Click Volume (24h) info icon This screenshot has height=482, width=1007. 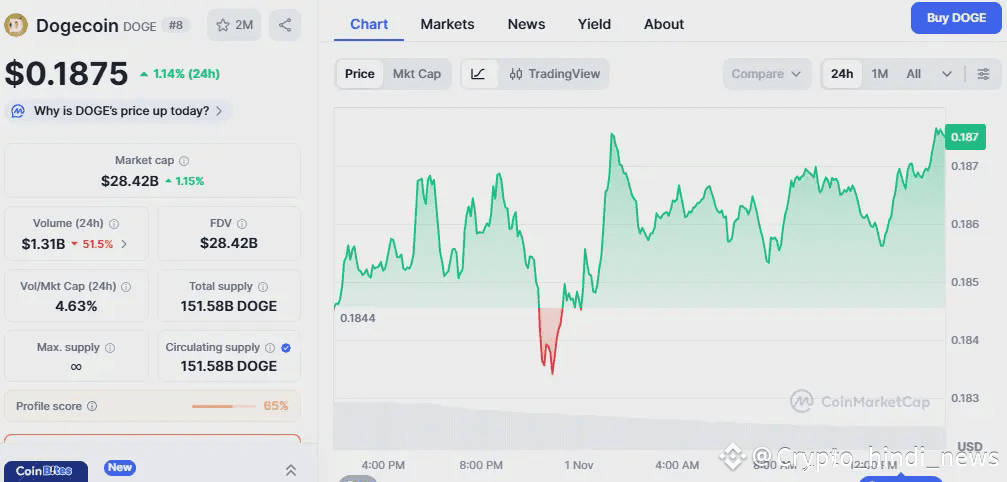[x=114, y=224]
